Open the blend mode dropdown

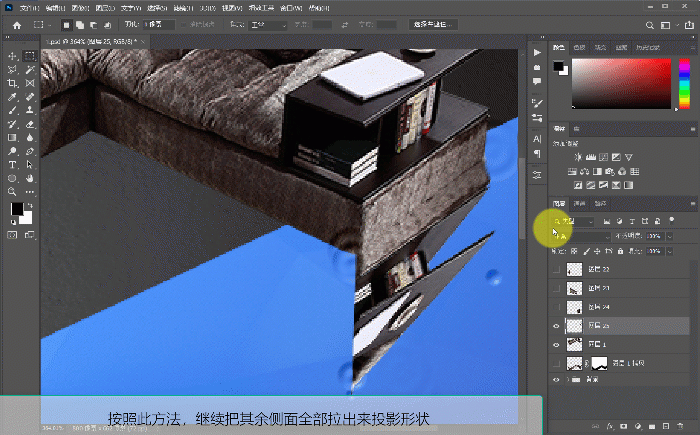(x=581, y=236)
